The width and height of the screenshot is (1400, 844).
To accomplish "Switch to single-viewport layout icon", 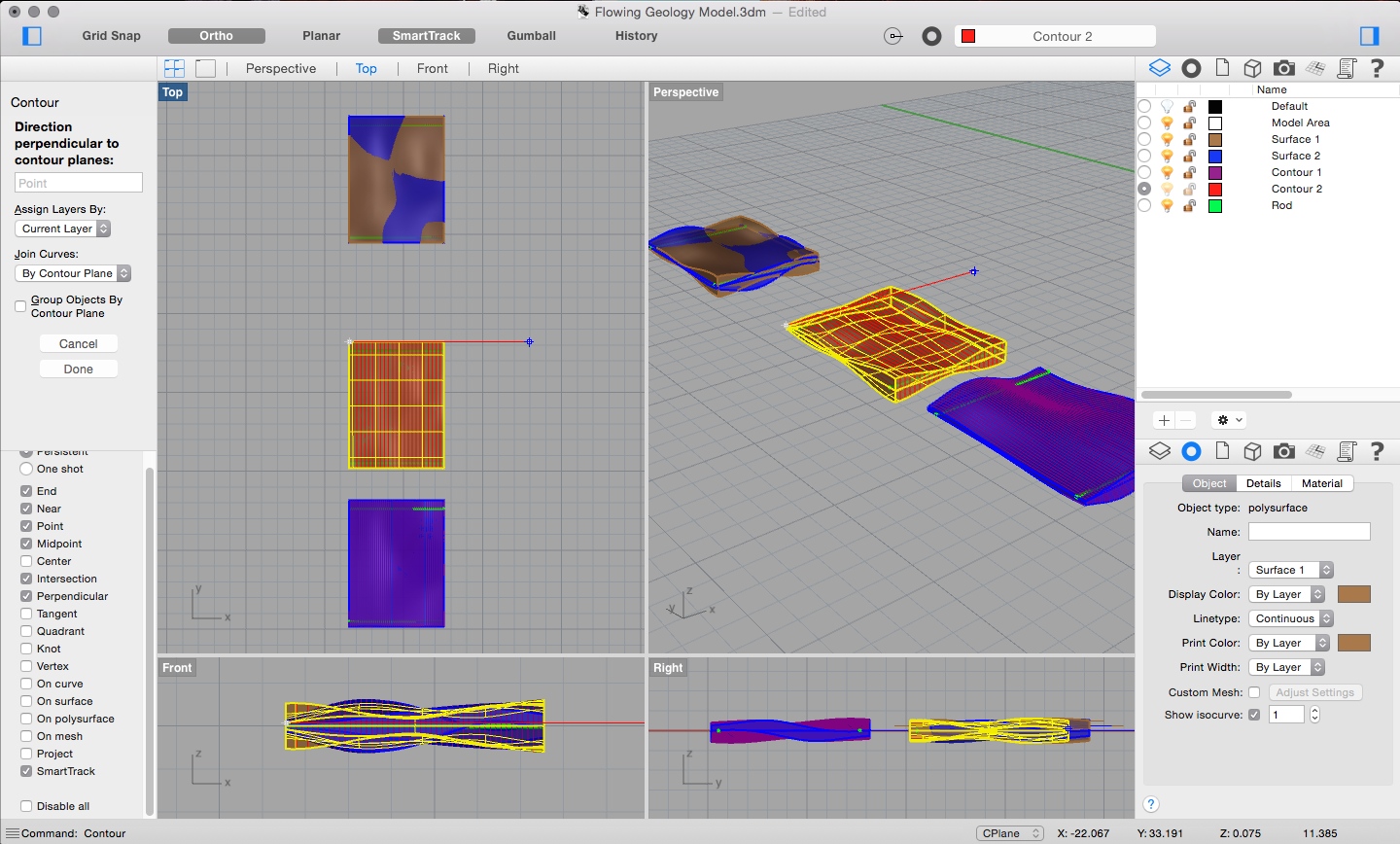I will pos(205,68).
